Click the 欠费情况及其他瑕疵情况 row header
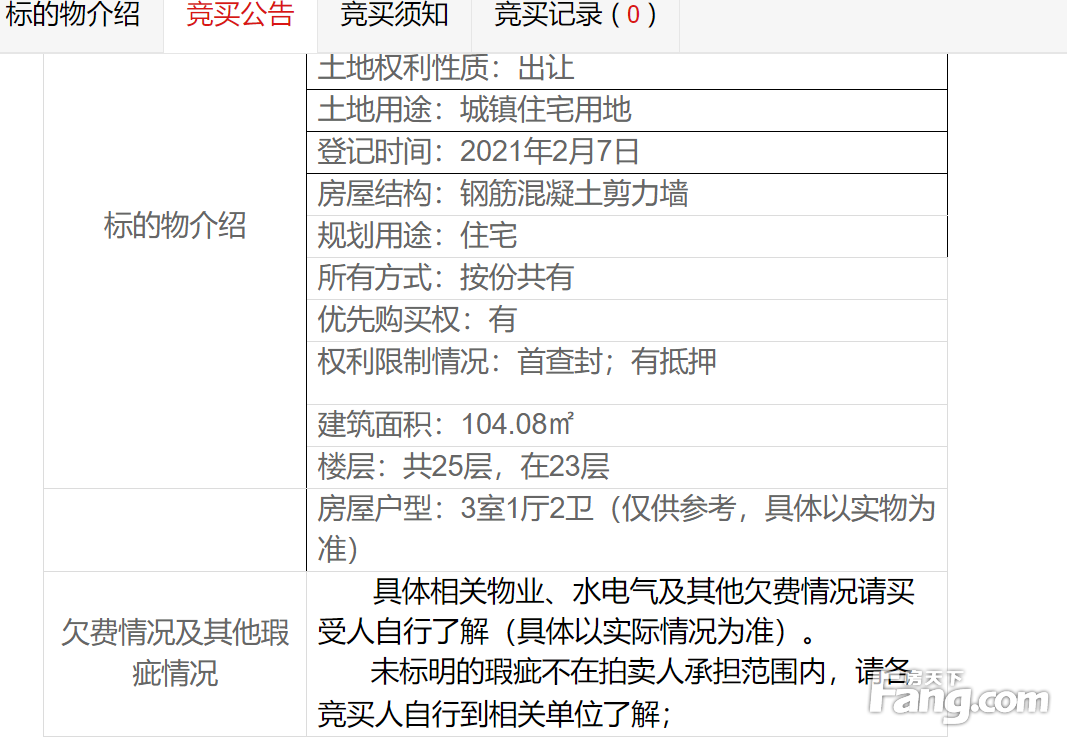The width and height of the screenshot is (1067, 738). click(175, 653)
